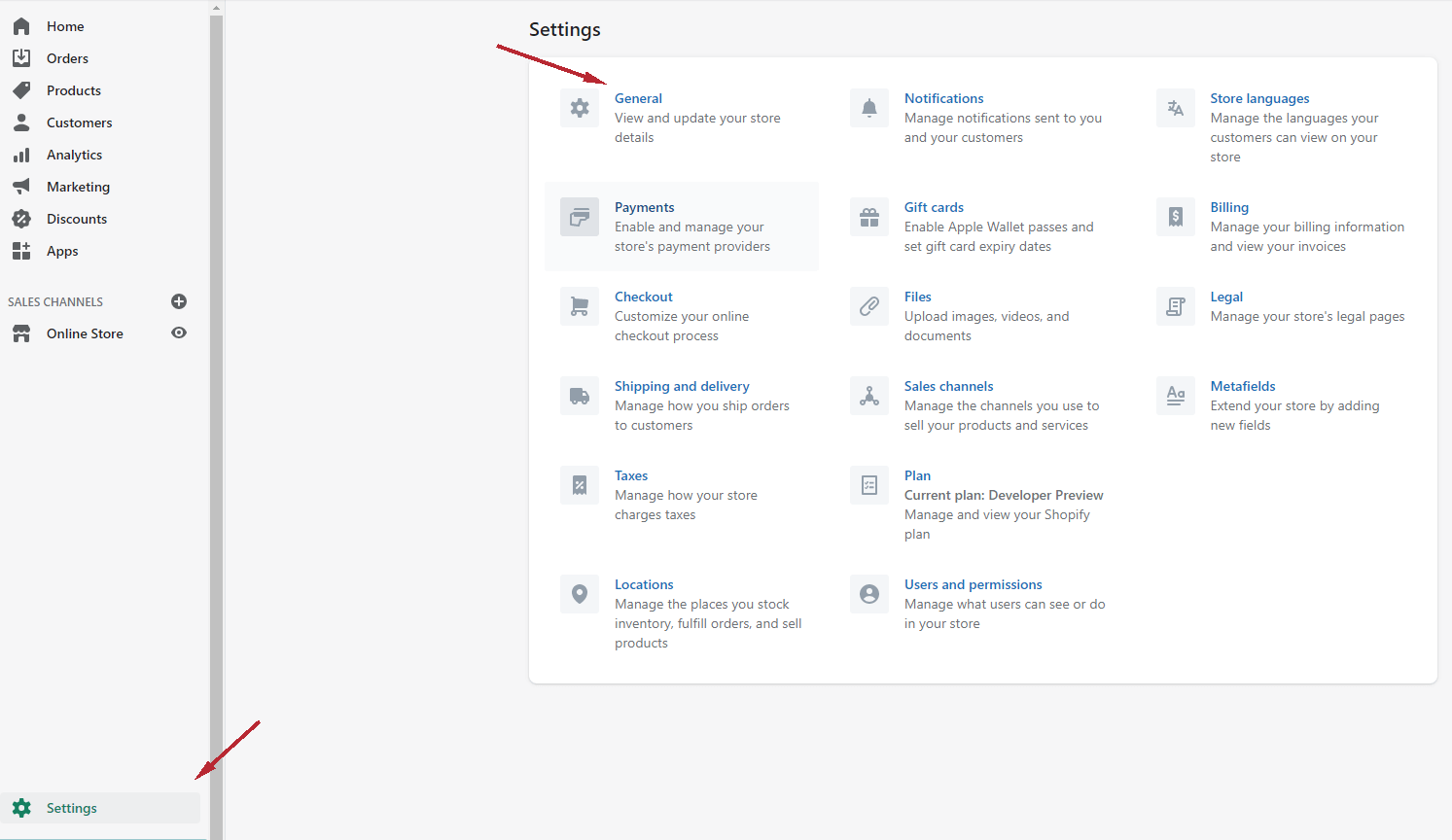Open the Billing settings link

pyautogui.click(x=1229, y=207)
